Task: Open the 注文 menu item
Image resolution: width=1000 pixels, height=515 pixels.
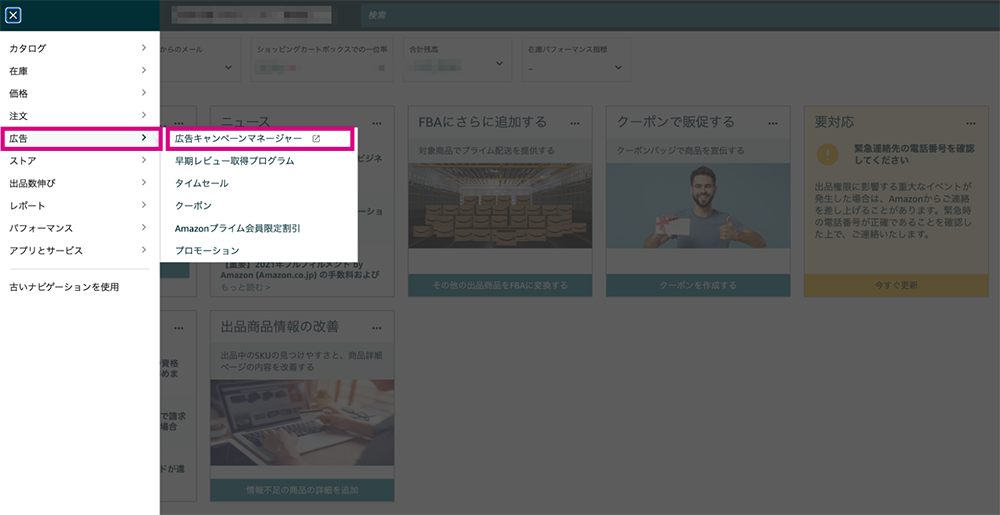Action: click(x=79, y=116)
